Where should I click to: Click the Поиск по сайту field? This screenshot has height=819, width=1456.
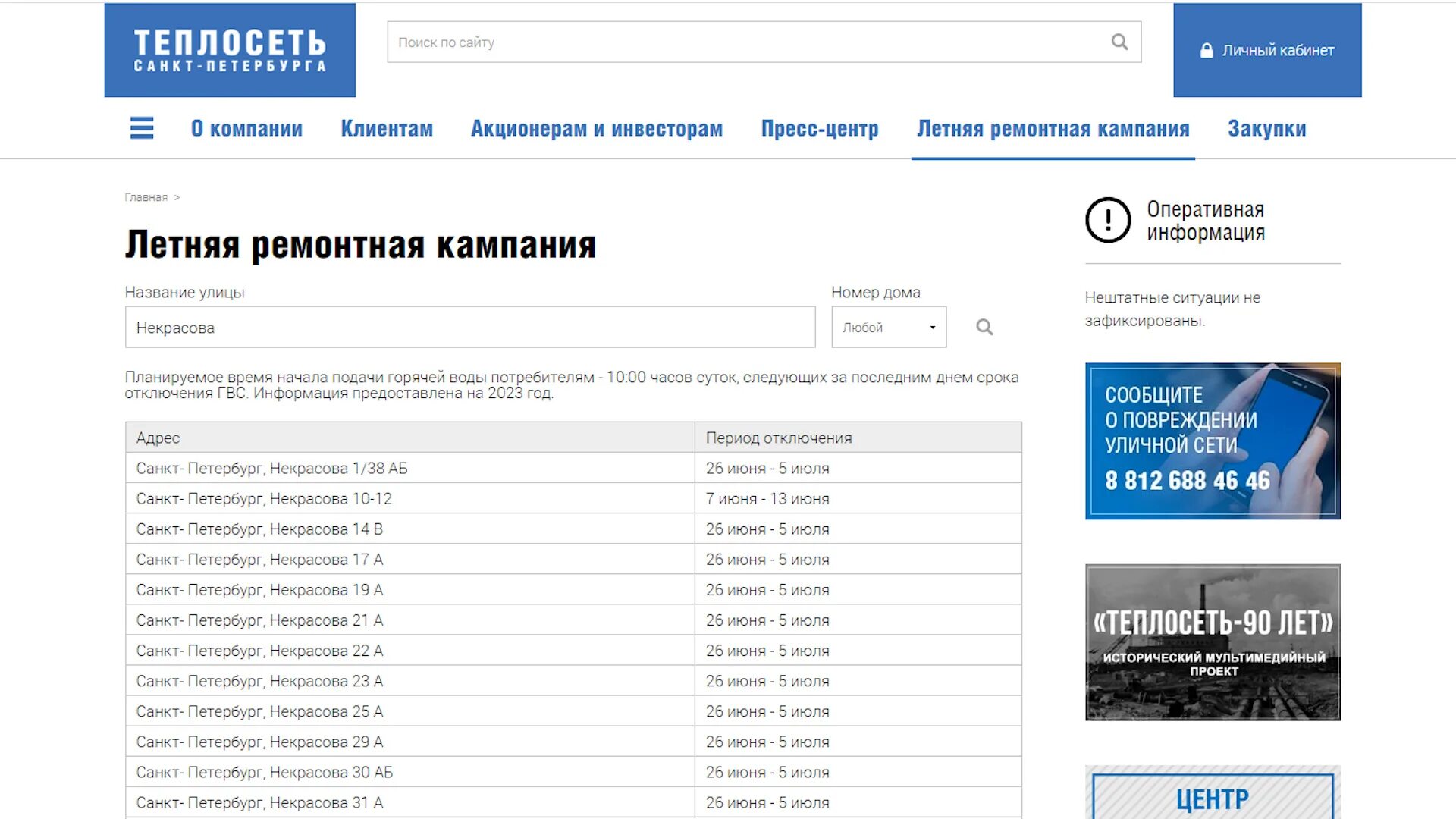[x=764, y=42]
